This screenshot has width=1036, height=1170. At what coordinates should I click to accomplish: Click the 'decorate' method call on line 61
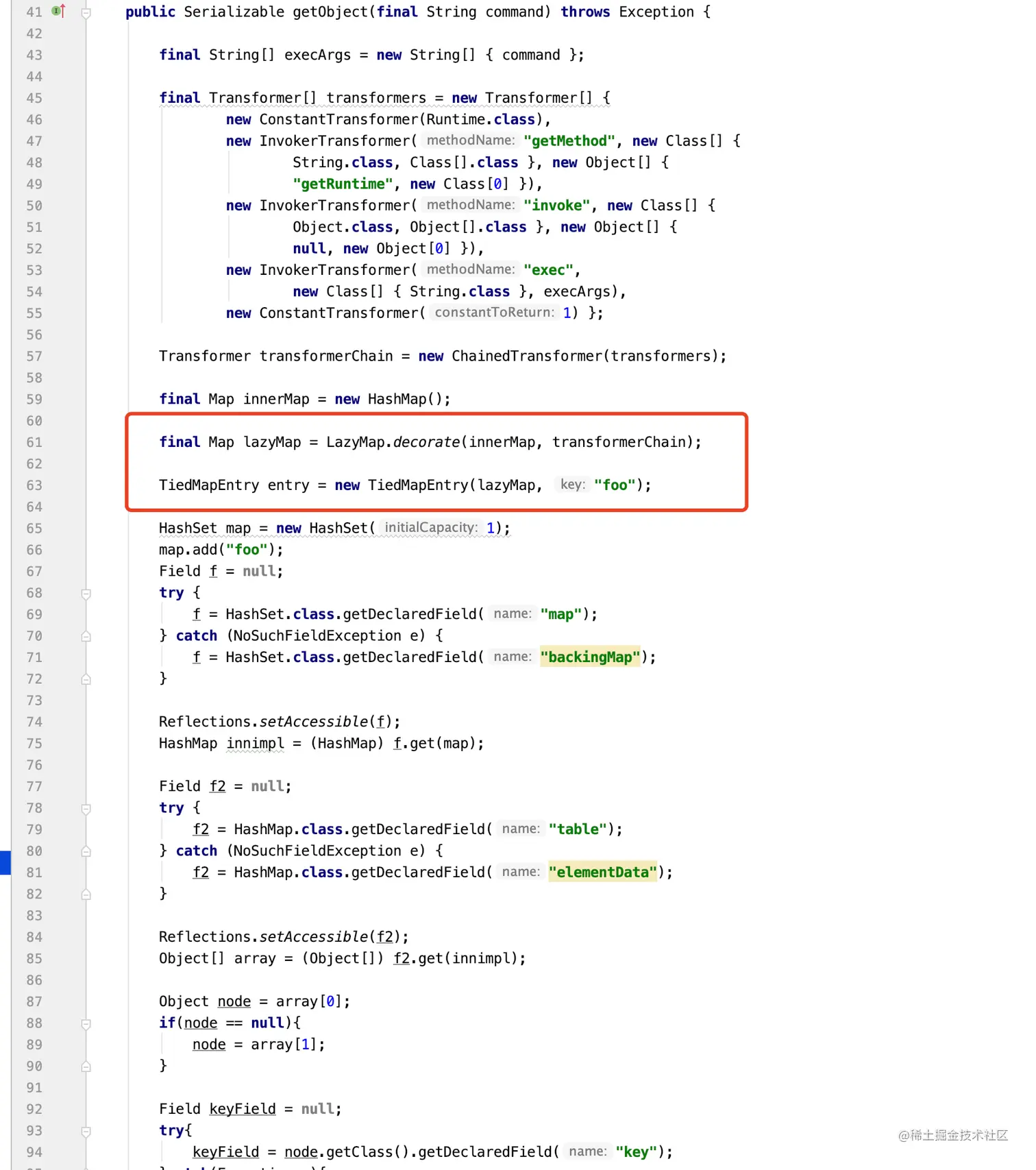pyautogui.click(x=426, y=442)
